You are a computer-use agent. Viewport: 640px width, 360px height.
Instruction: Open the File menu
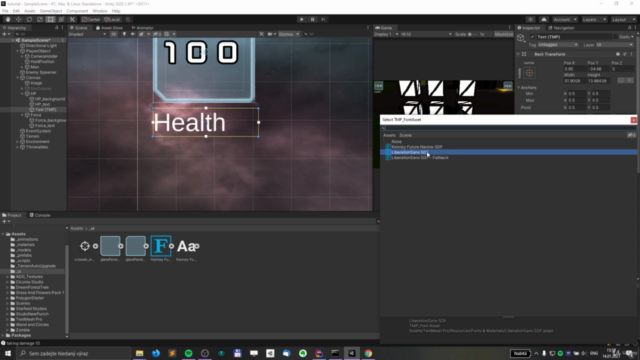5,11
